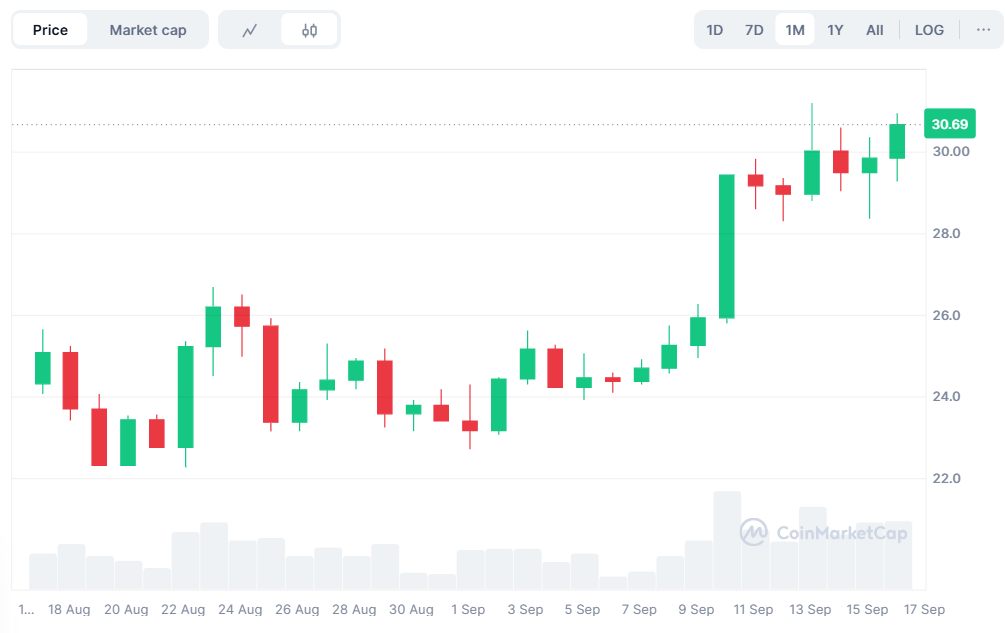
Task: Display one-year chart with 1Y
Action: [835, 29]
